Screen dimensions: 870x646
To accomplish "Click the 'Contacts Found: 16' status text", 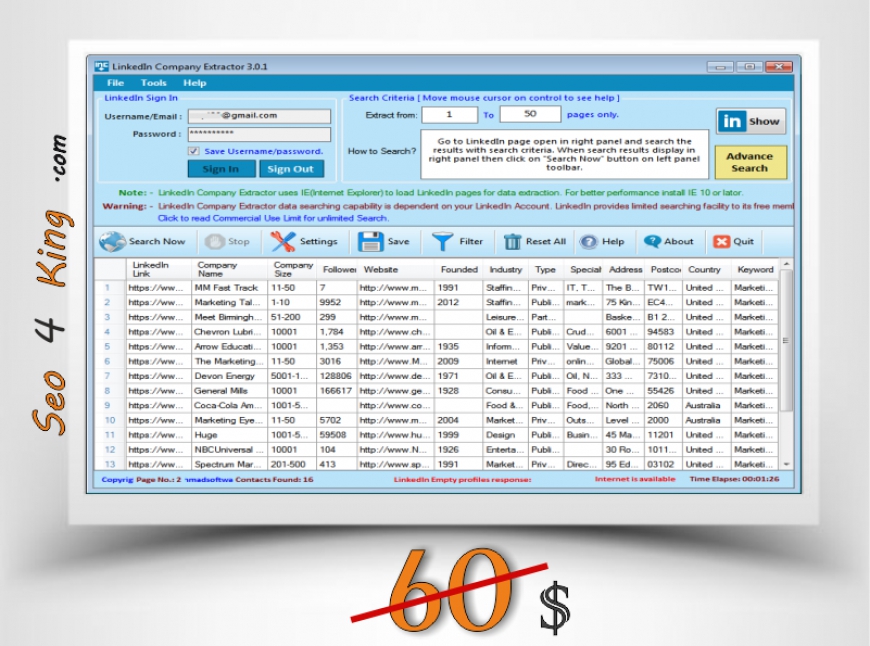I will pos(274,480).
